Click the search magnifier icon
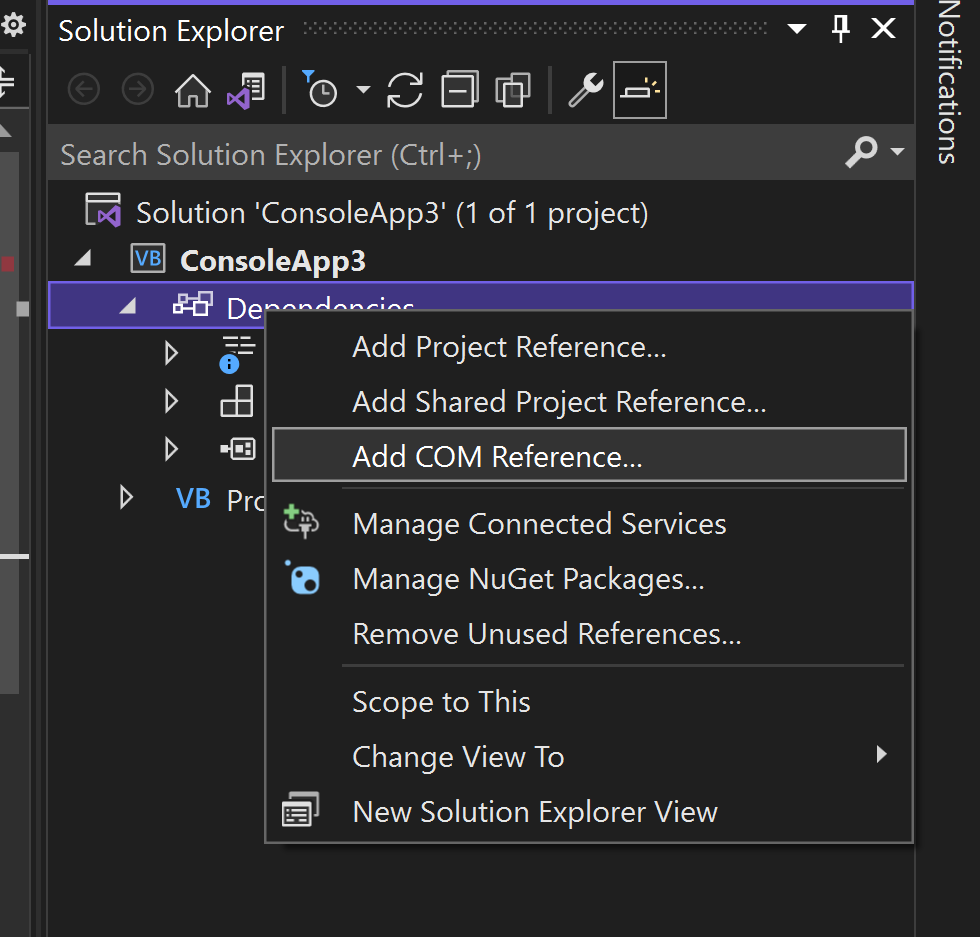Viewport: 980px width, 937px height. point(861,152)
